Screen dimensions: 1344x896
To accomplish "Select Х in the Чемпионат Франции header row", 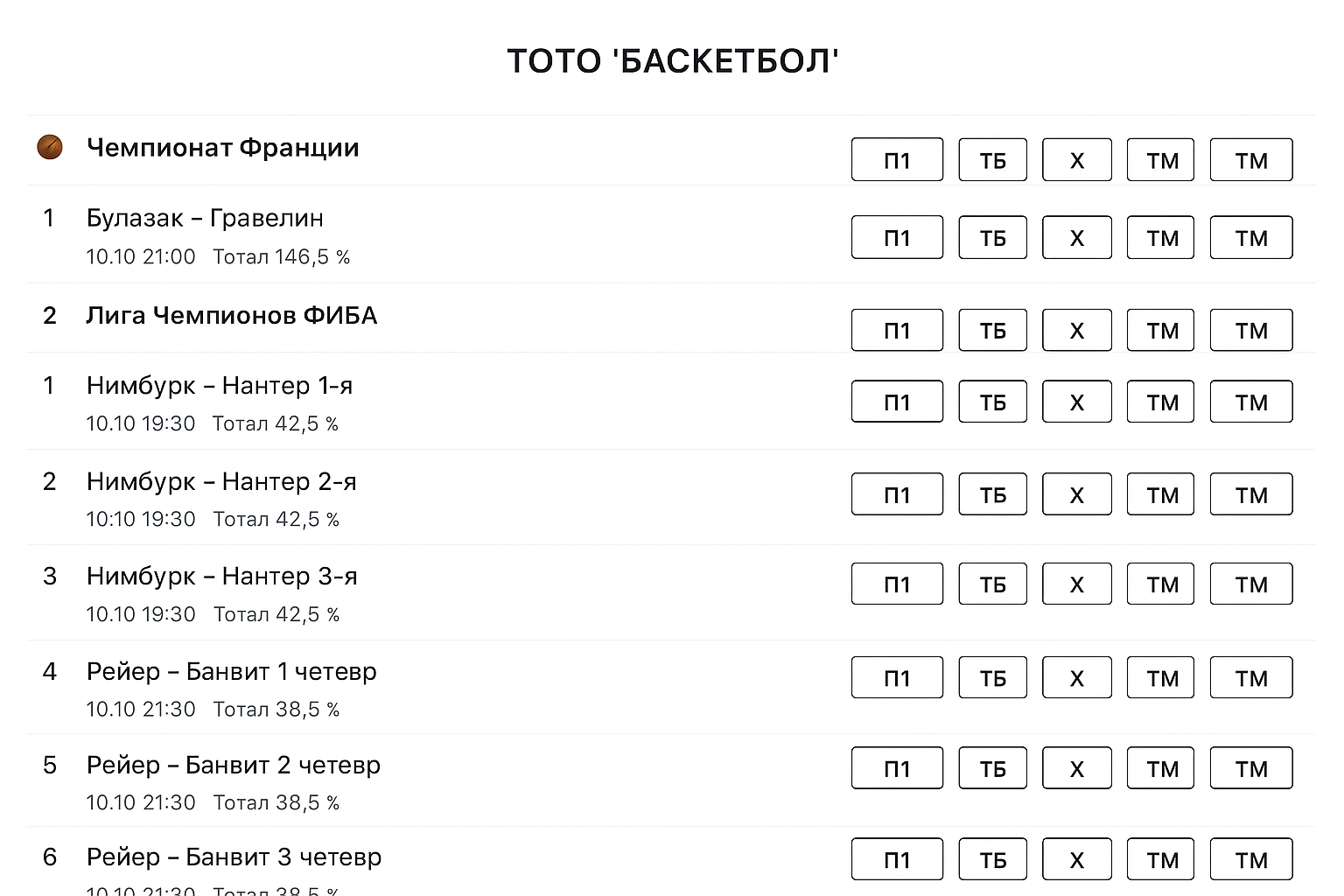I will click(x=1076, y=160).
